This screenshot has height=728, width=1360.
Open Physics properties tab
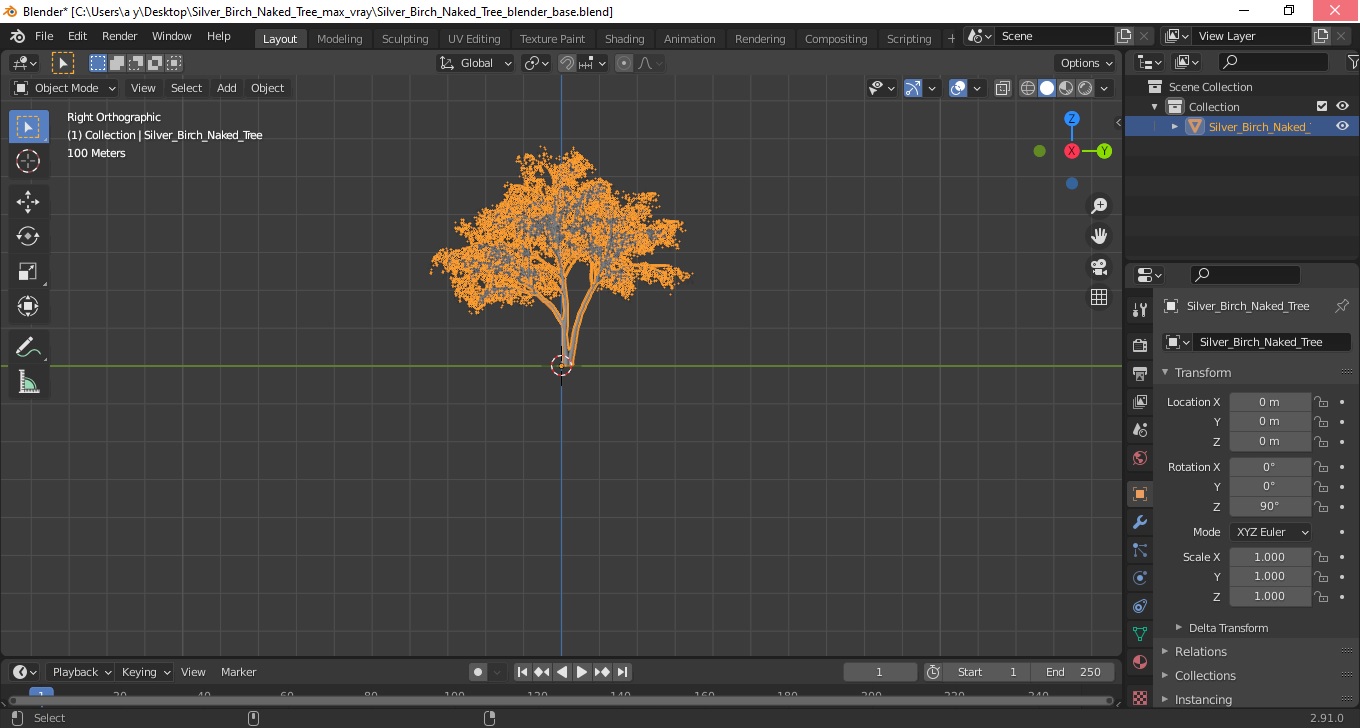[1139, 578]
